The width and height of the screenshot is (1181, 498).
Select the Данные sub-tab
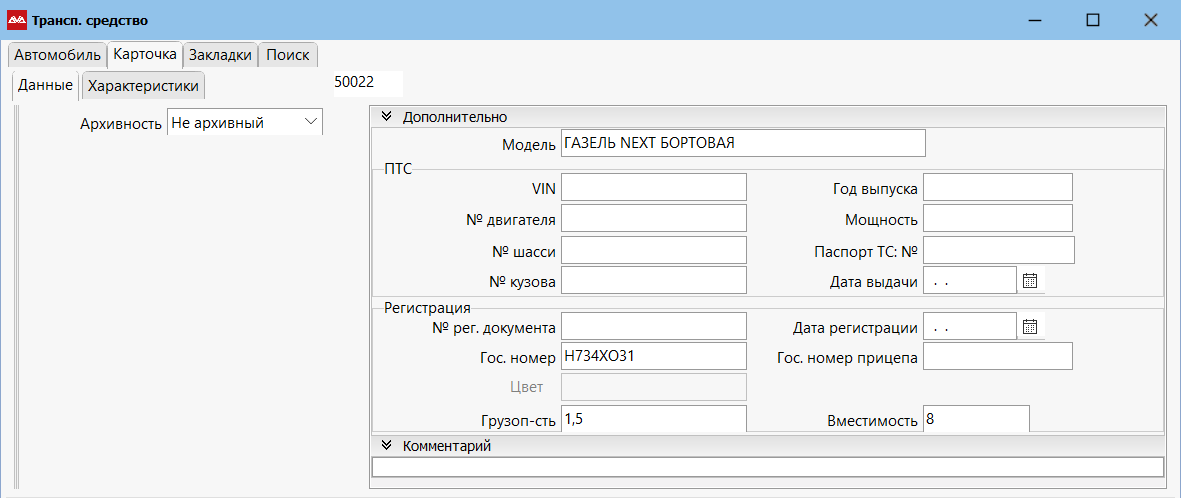[x=45, y=85]
